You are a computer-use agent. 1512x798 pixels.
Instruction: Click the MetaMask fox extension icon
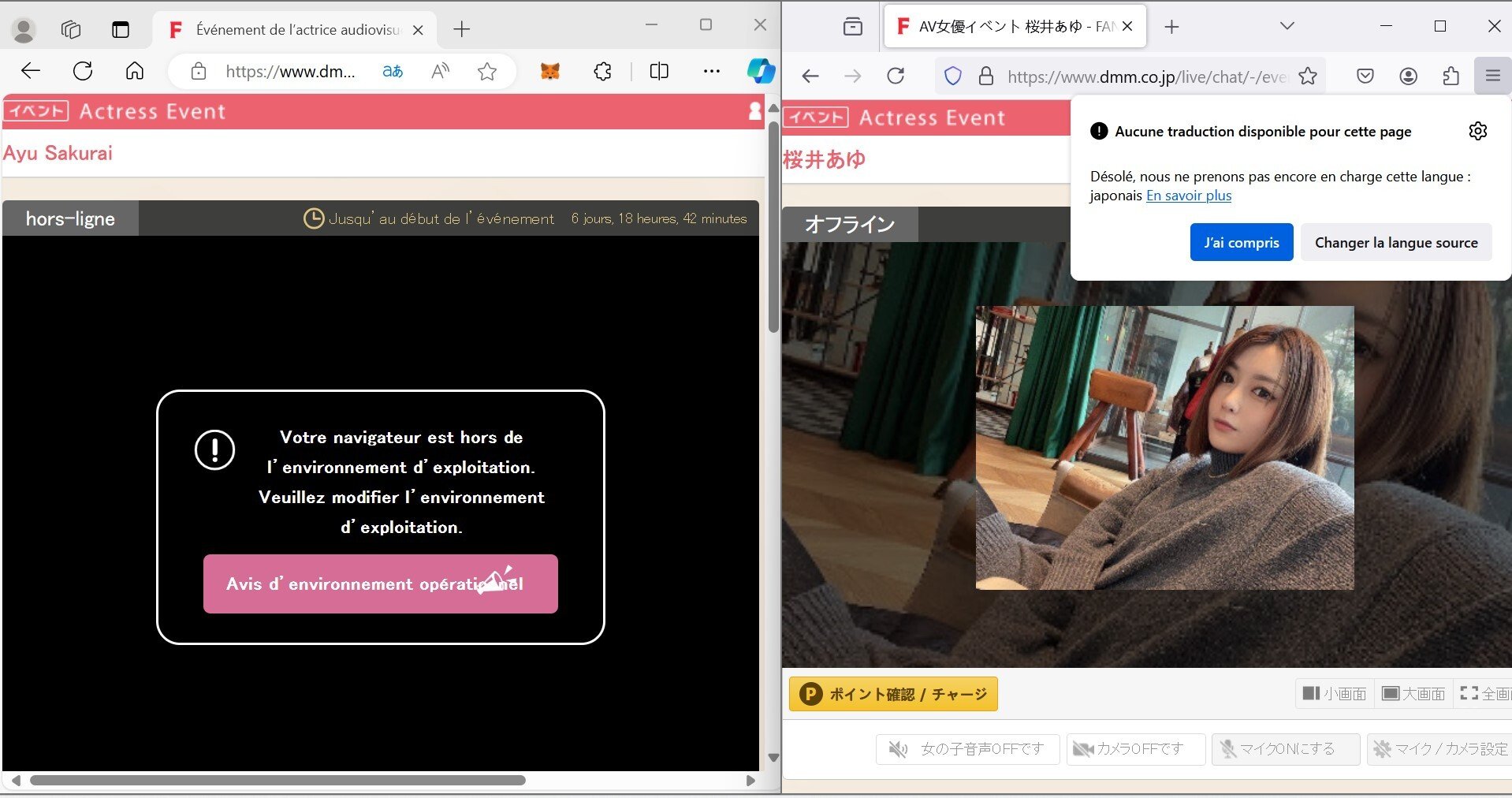pos(549,72)
